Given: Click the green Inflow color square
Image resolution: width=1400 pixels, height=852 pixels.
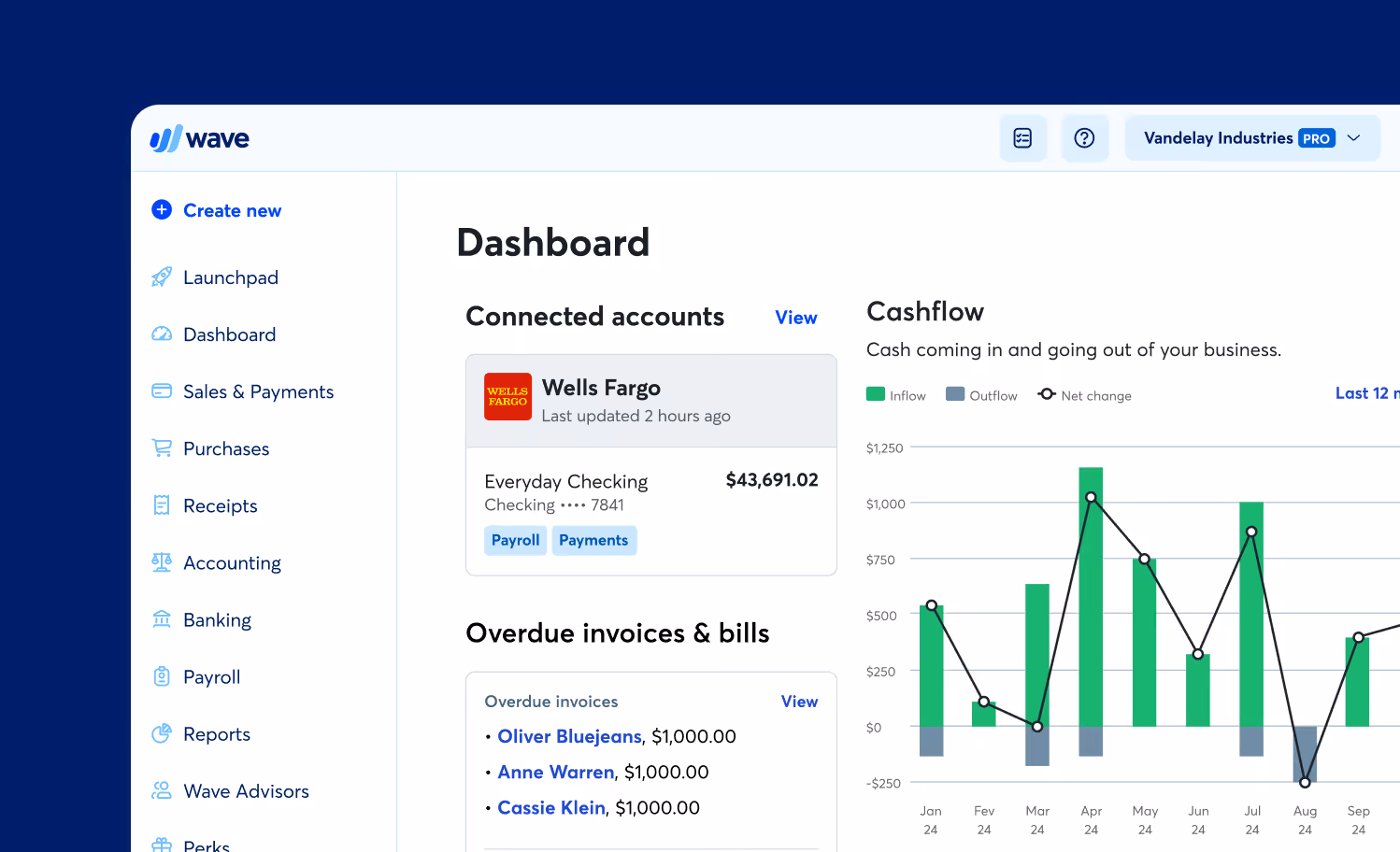Looking at the screenshot, I should (875, 394).
